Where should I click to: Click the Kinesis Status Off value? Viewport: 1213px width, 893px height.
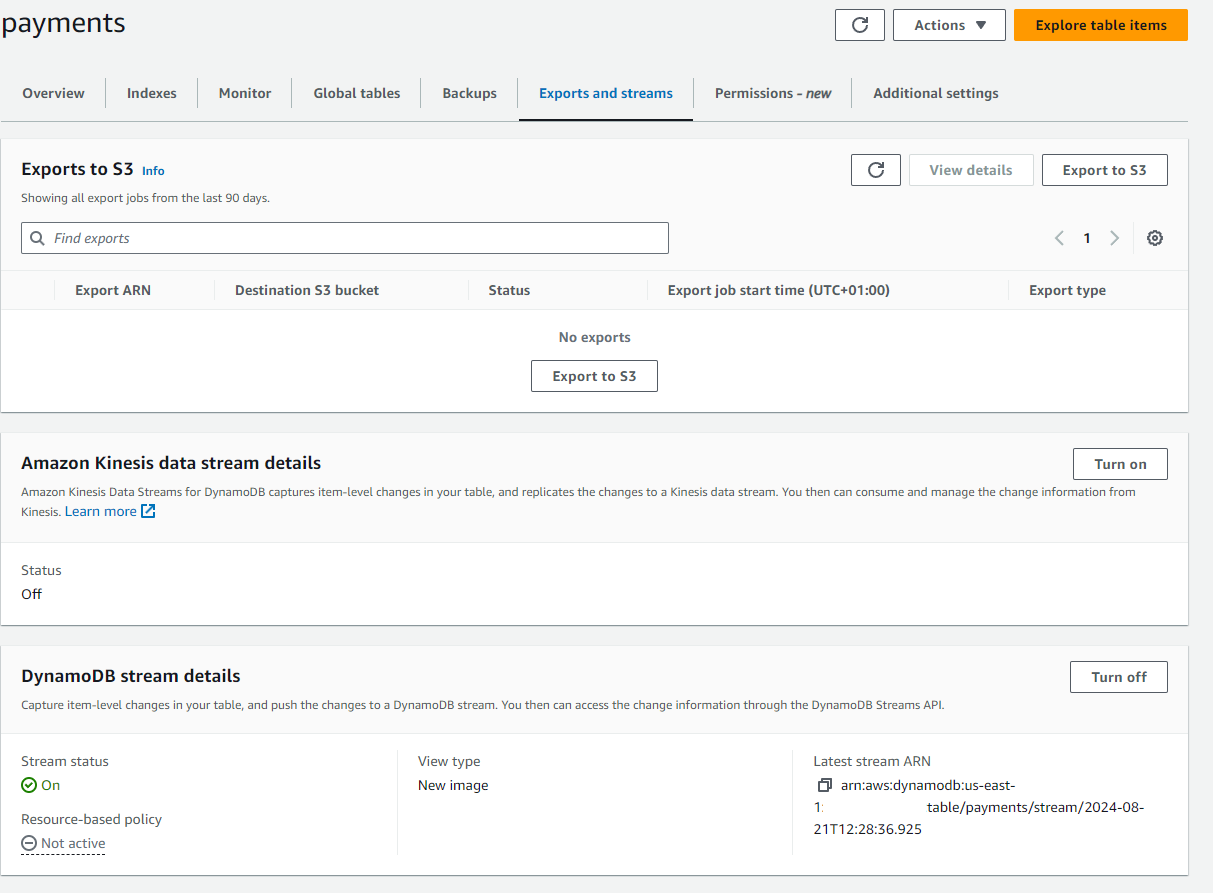coord(32,594)
